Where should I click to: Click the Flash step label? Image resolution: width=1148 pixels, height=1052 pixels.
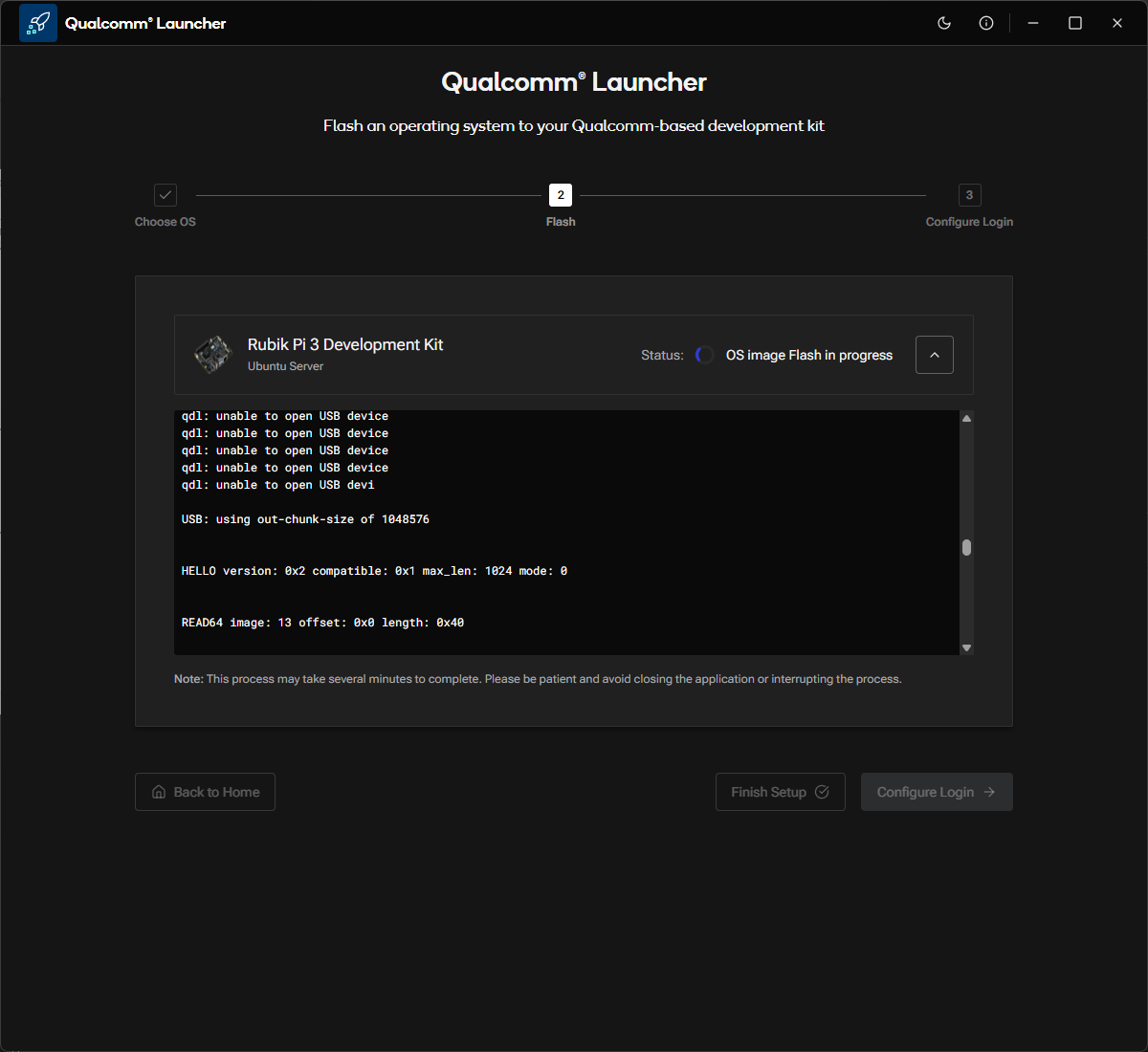[x=561, y=222]
